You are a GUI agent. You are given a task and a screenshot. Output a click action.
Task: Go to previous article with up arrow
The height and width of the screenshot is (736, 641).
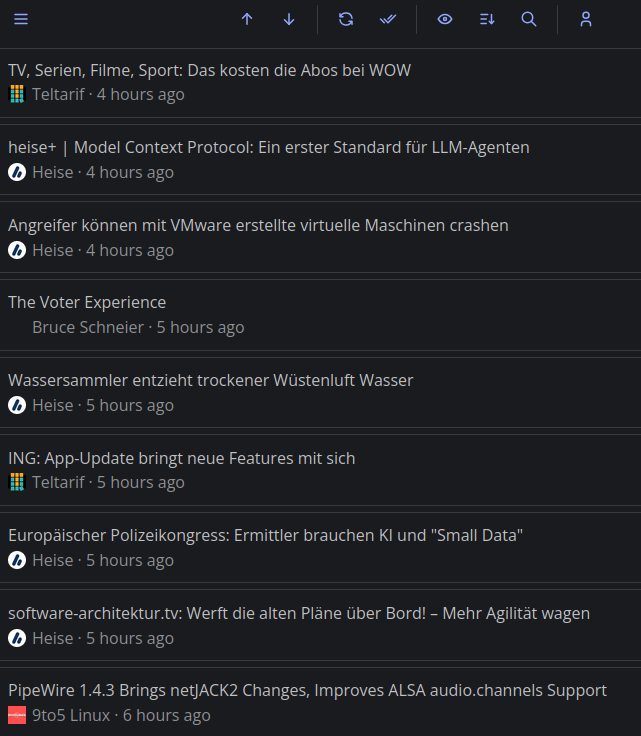[x=247, y=19]
